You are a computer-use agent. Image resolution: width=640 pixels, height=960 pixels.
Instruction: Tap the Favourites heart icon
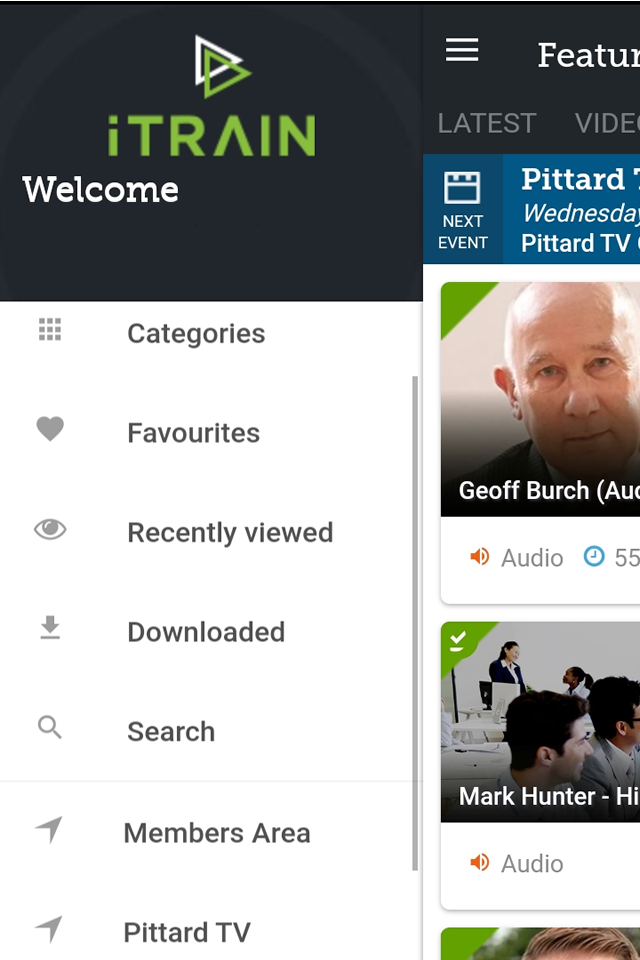click(x=50, y=430)
